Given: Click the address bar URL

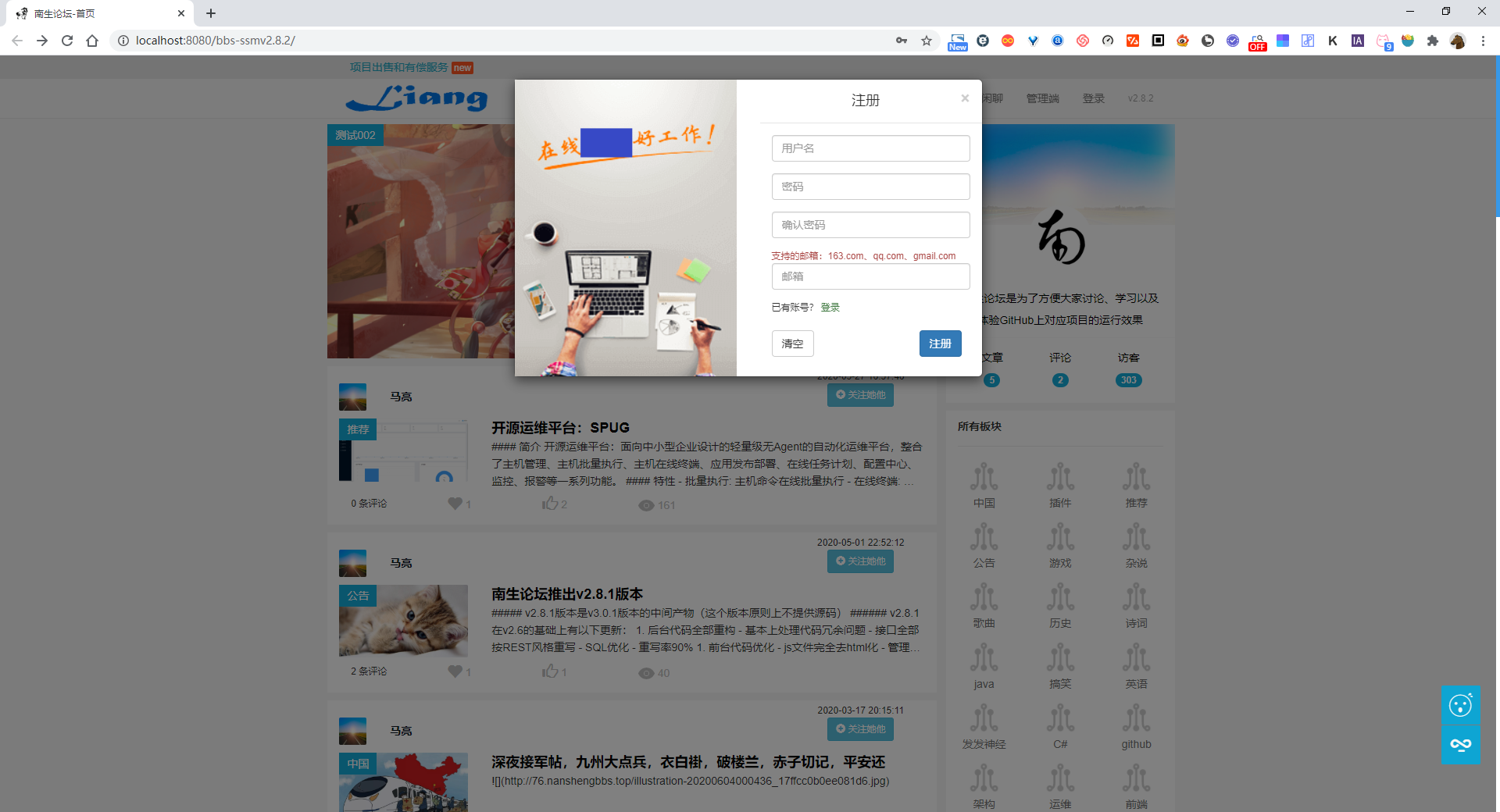Looking at the screenshot, I should [x=215, y=41].
